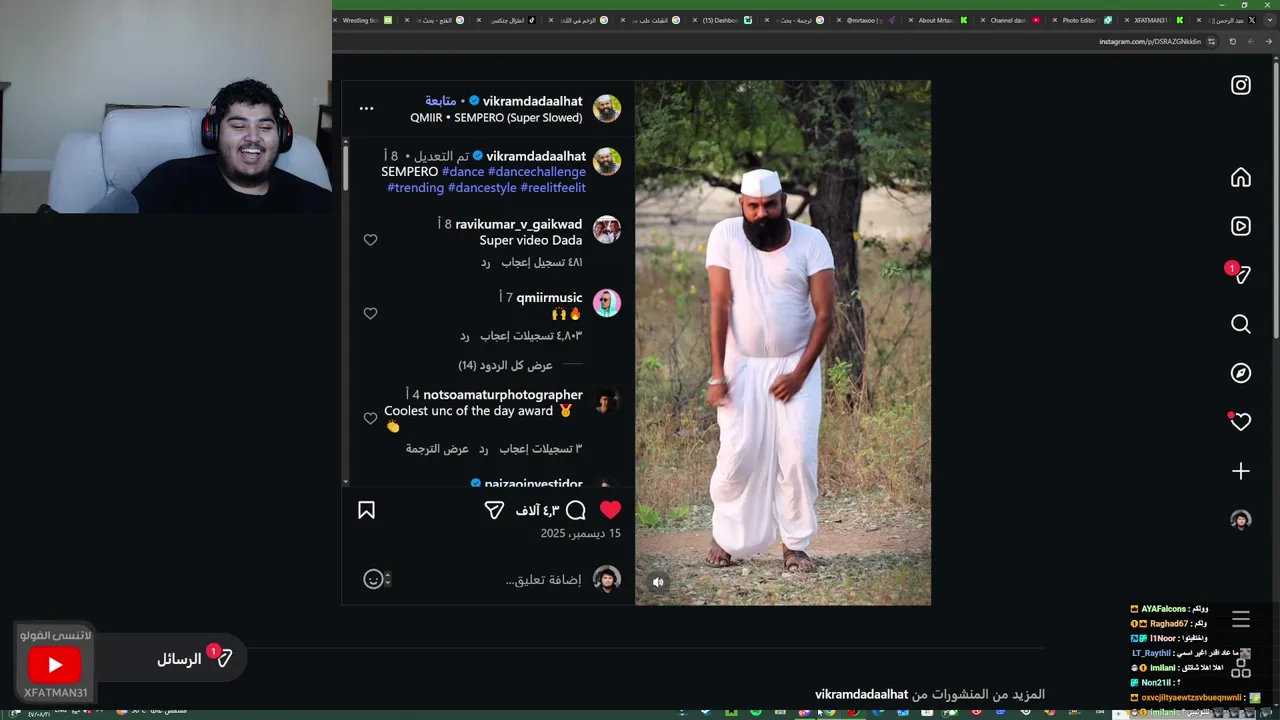This screenshot has width=1280, height=720.
Task: Open qmiirmusic's profile name
Action: [549, 298]
